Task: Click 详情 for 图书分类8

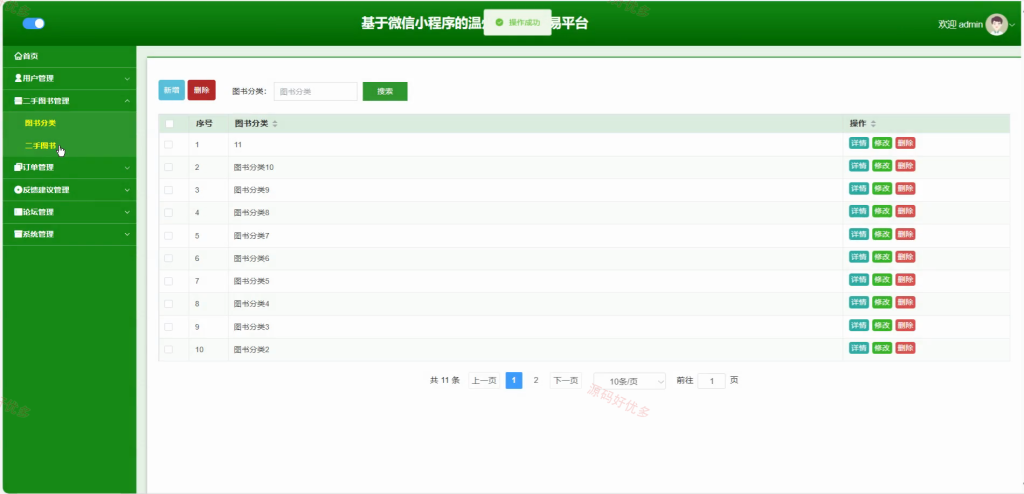Action: pos(858,211)
